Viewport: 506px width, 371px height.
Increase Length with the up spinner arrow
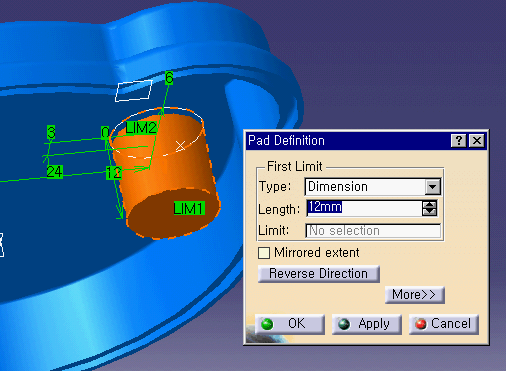pos(429,204)
